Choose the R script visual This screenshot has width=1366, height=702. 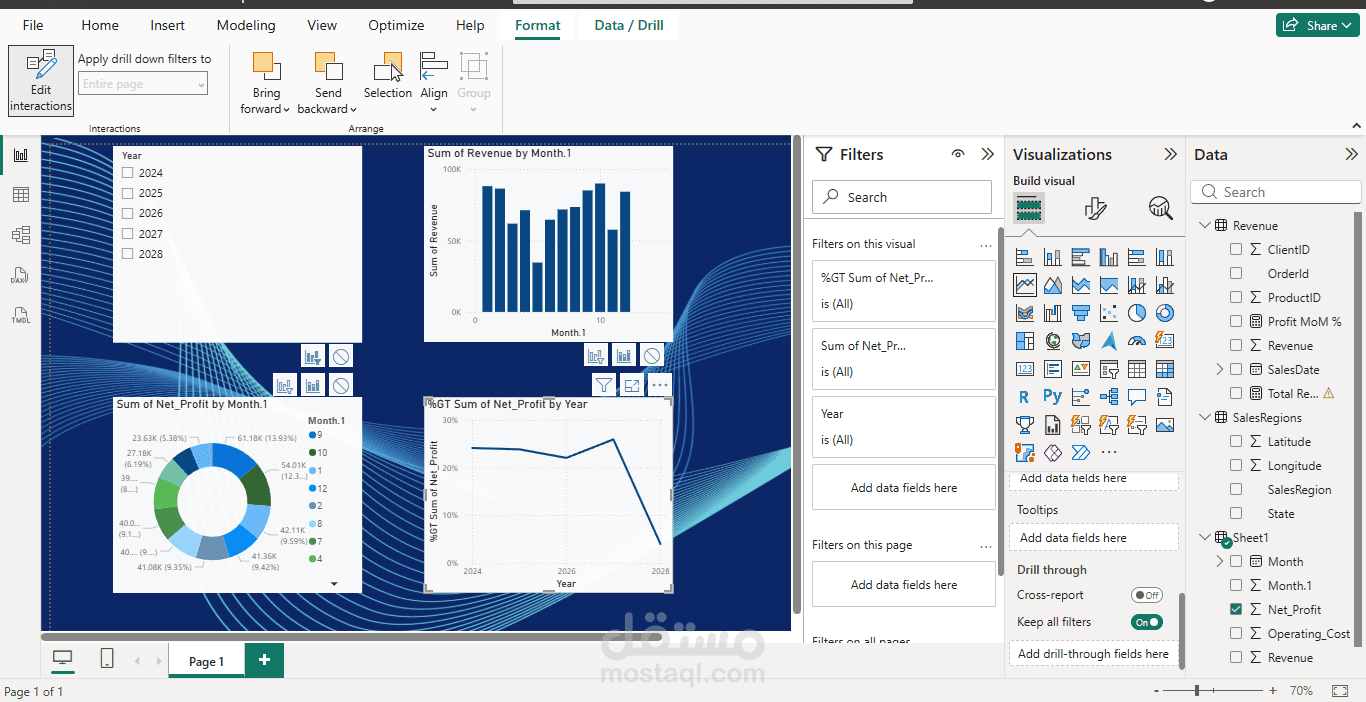point(1024,397)
